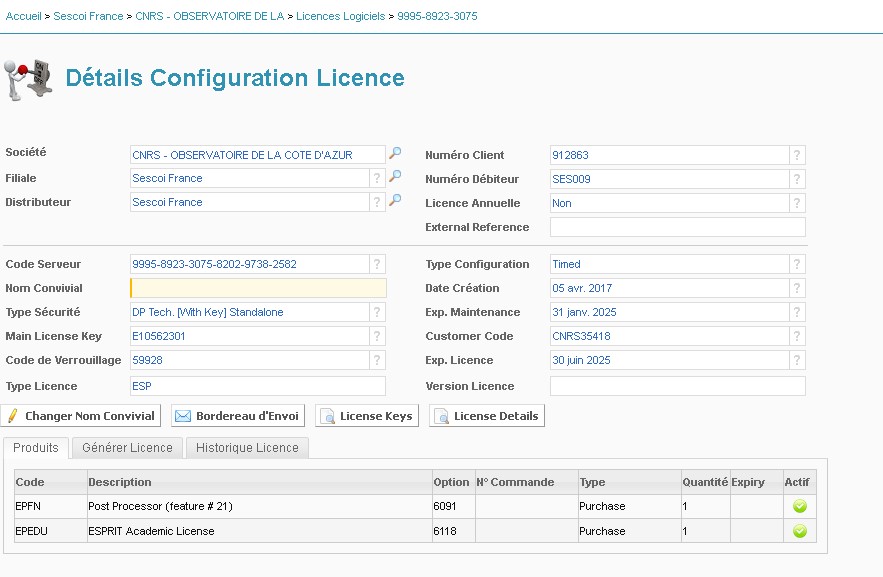
Task: Click the External Reference input field
Action: [x=677, y=227]
